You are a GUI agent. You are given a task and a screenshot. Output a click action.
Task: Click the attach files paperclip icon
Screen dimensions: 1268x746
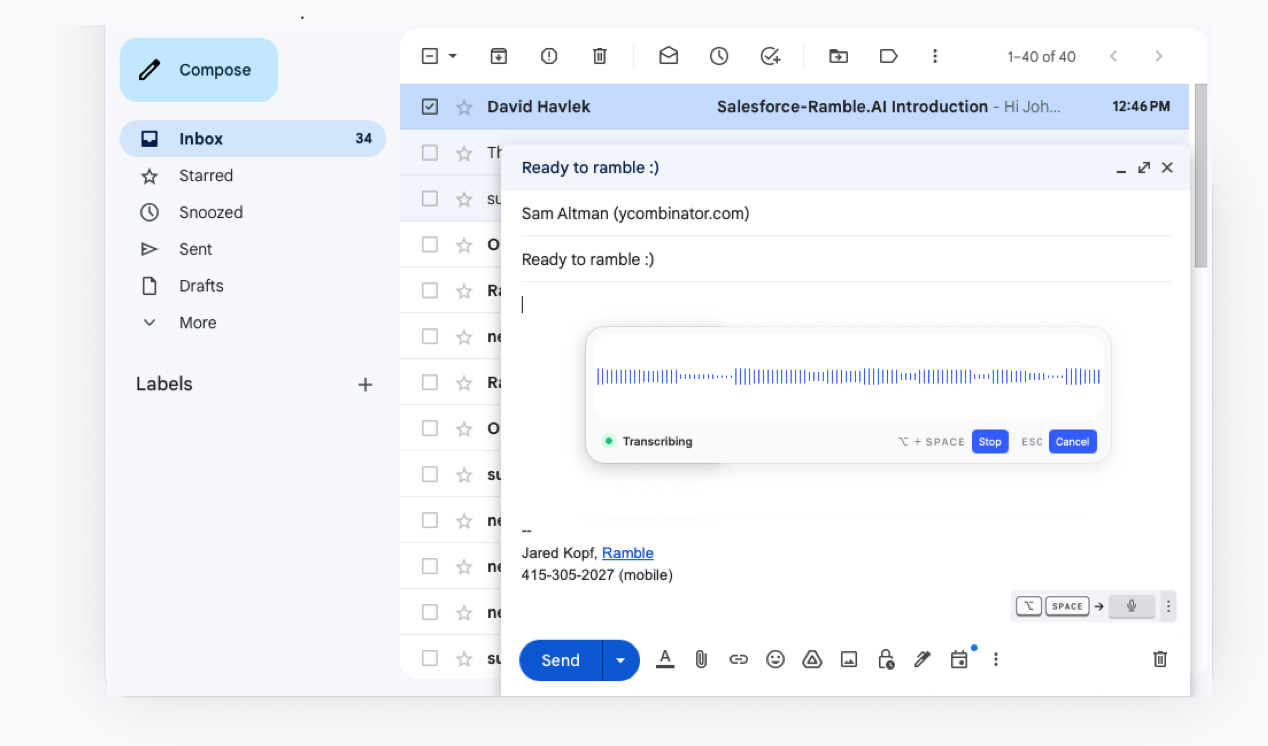701,659
